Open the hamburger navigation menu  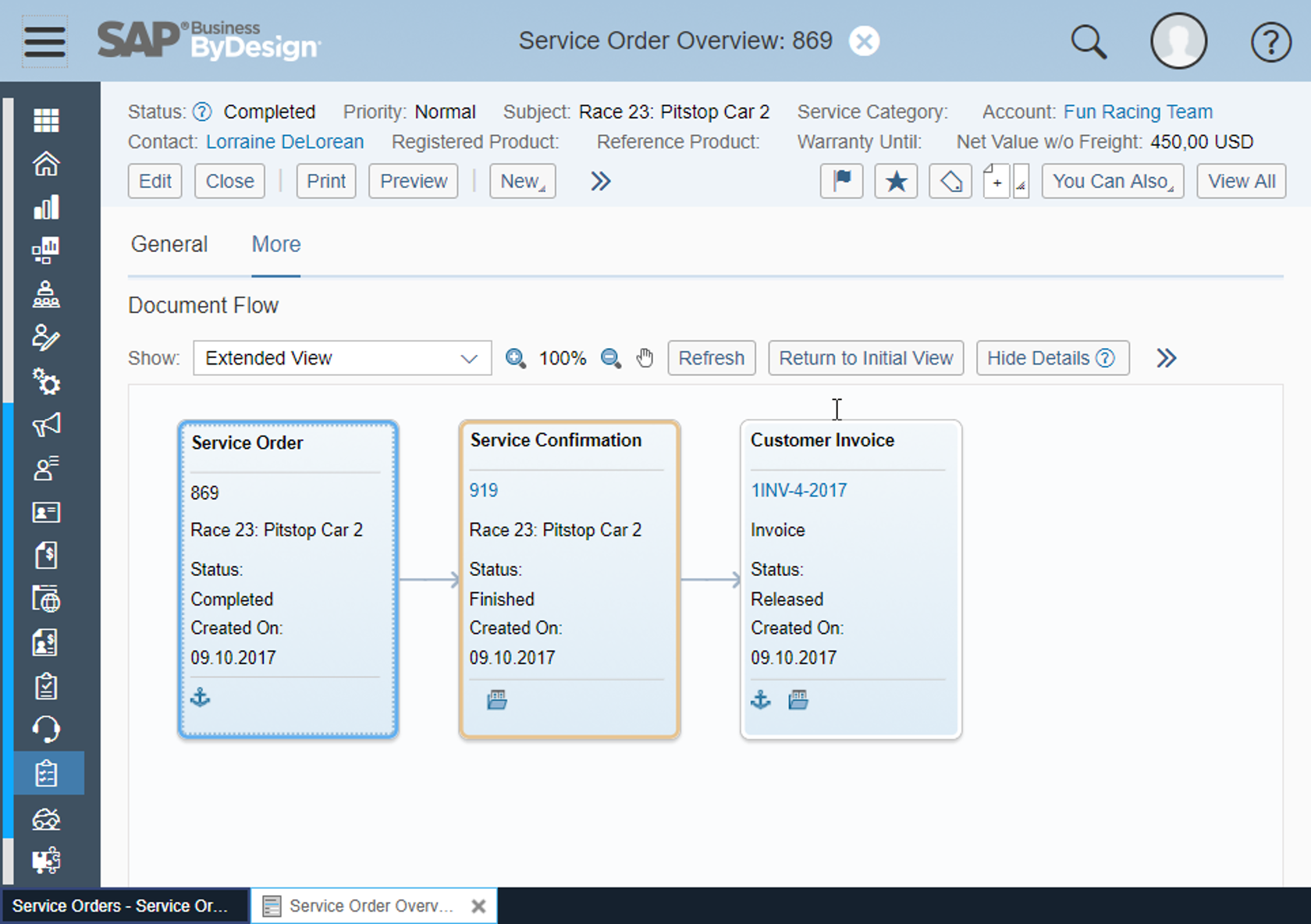click(44, 41)
